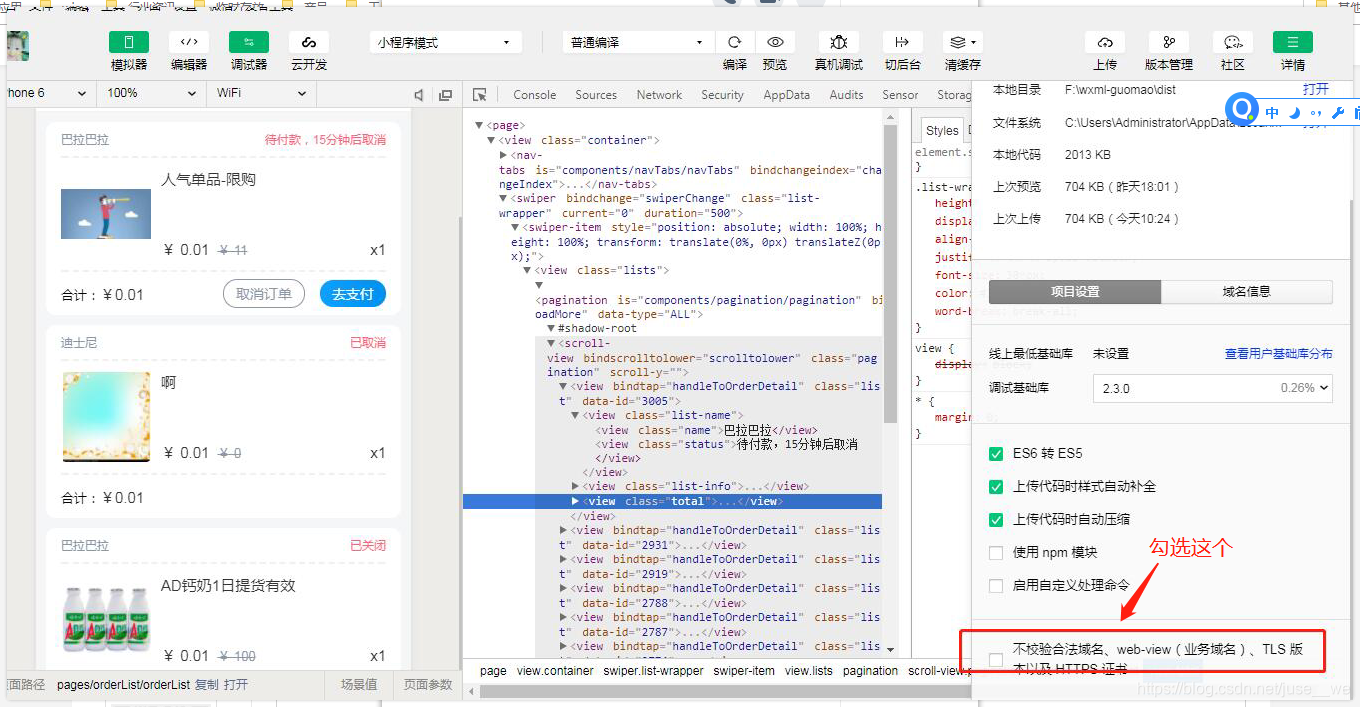Click the input method 中 icon
The image size is (1360, 707).
pyautogui.click(x=1272, y=113)
